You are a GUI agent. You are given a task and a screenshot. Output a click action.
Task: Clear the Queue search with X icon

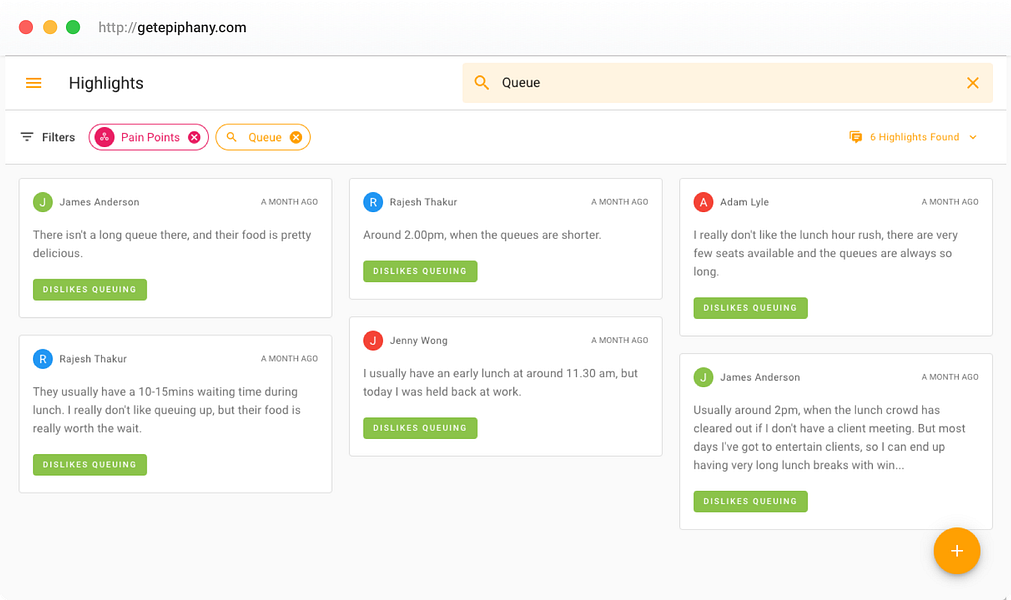(x=972, y=82)
